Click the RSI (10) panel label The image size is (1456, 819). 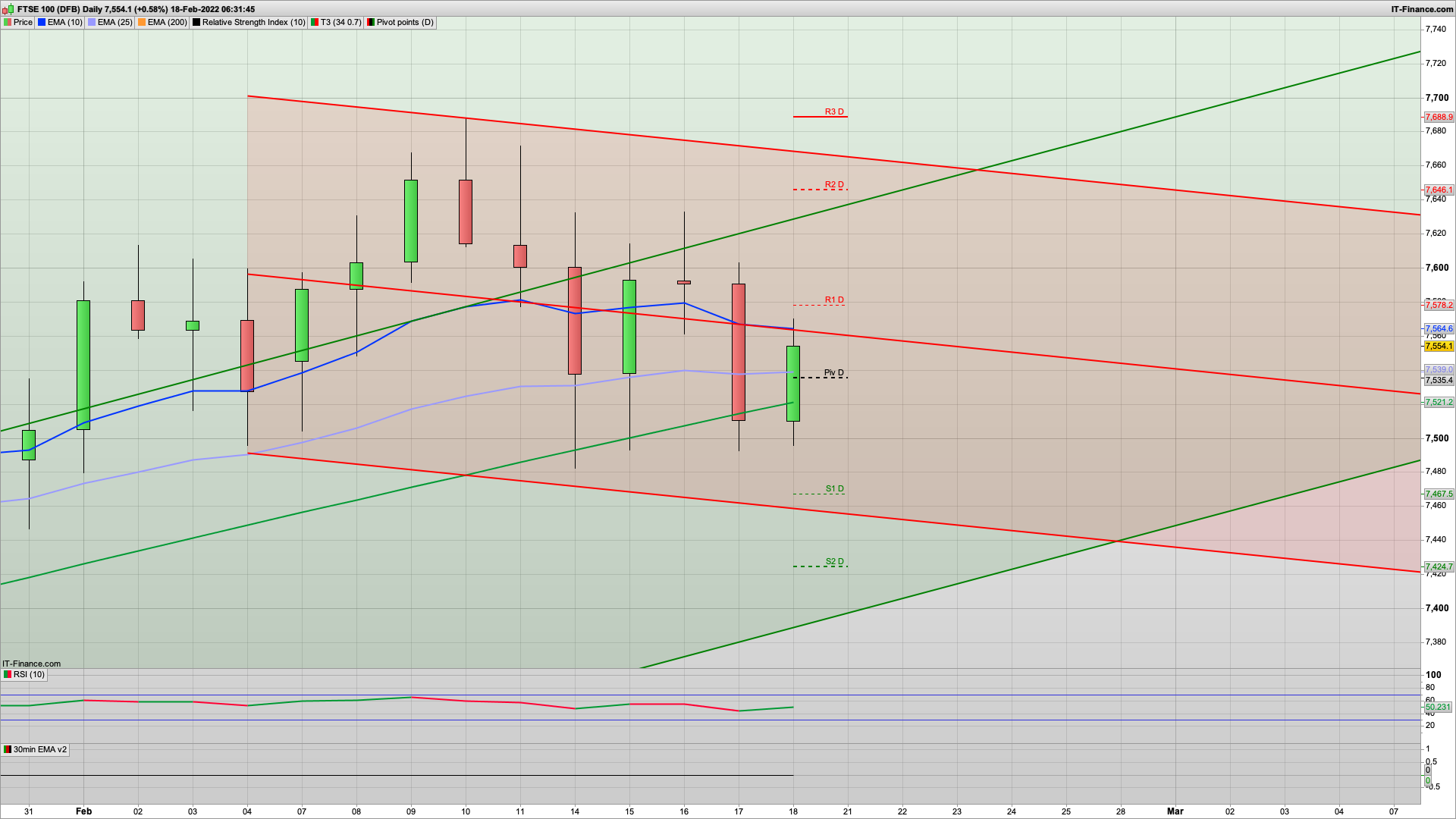click(x=24, y=674)
